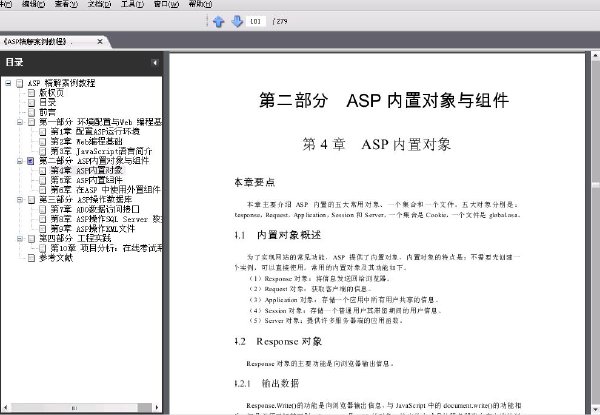Jump to the 前言 bookmark

(x=47, y=112)
